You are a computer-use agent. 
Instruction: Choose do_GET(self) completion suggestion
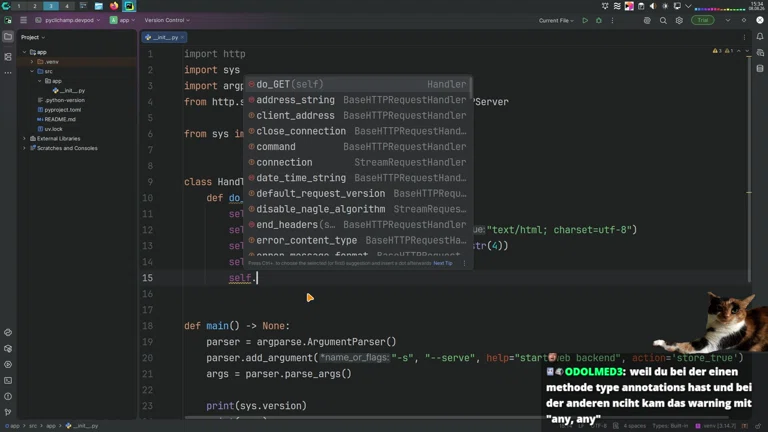point(358,84)
